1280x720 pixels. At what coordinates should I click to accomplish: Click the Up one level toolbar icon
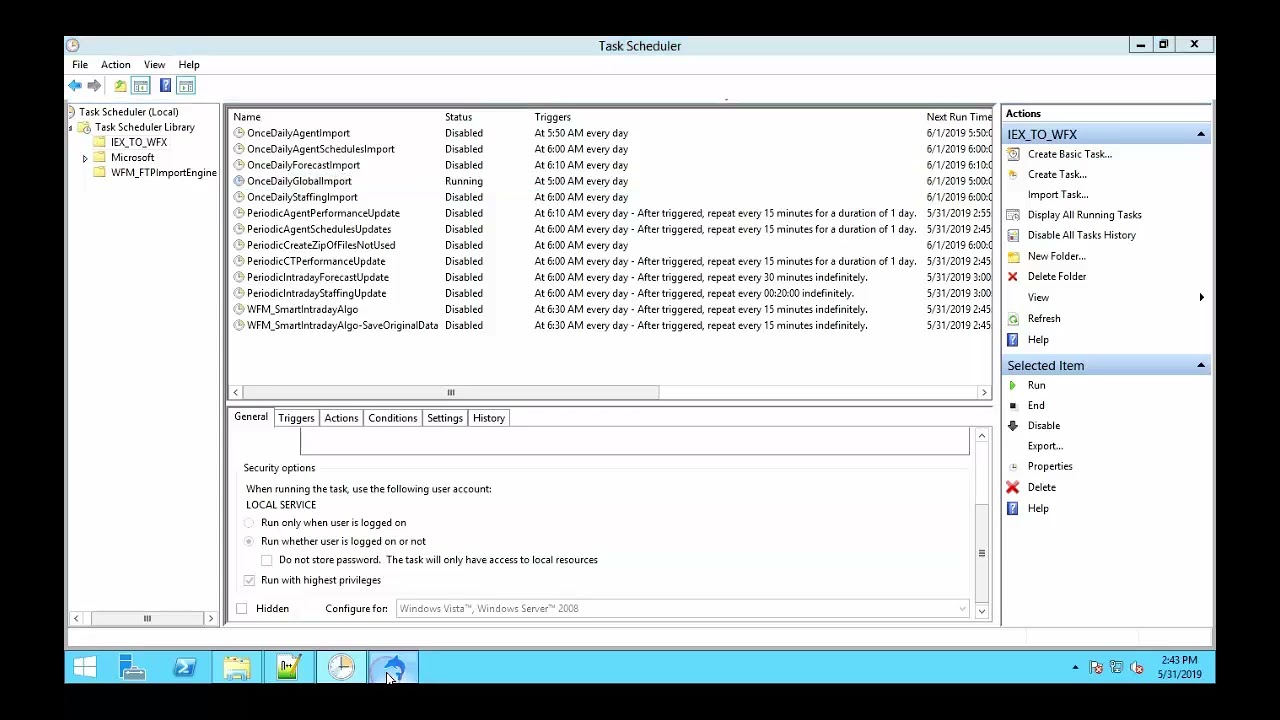point(120,86)
